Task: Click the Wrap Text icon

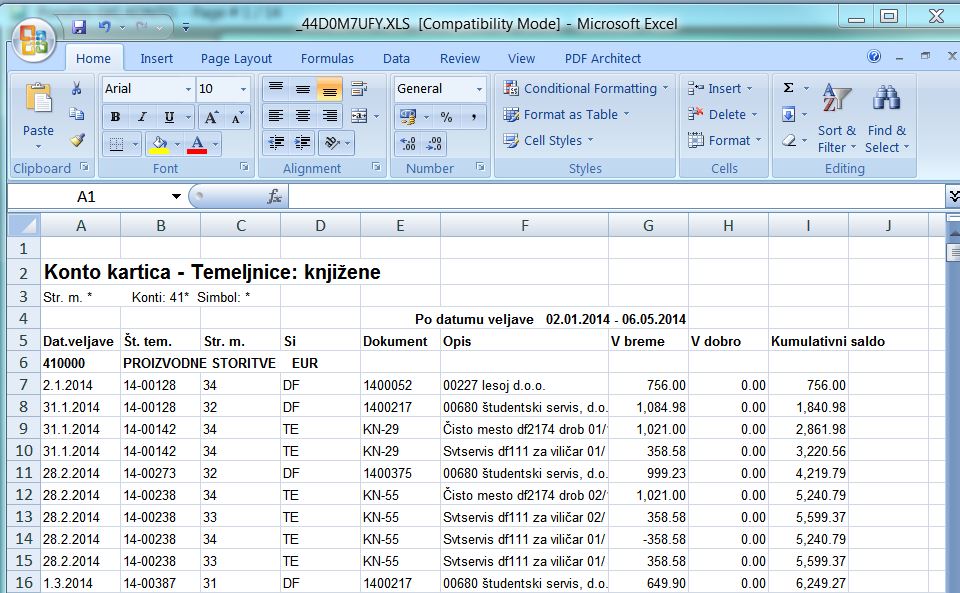Action: click(x=359, y=89)
